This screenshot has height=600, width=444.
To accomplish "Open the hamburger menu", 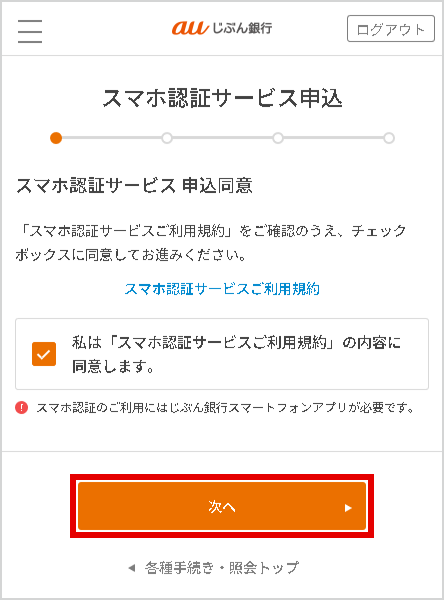I will coord(30,31).
